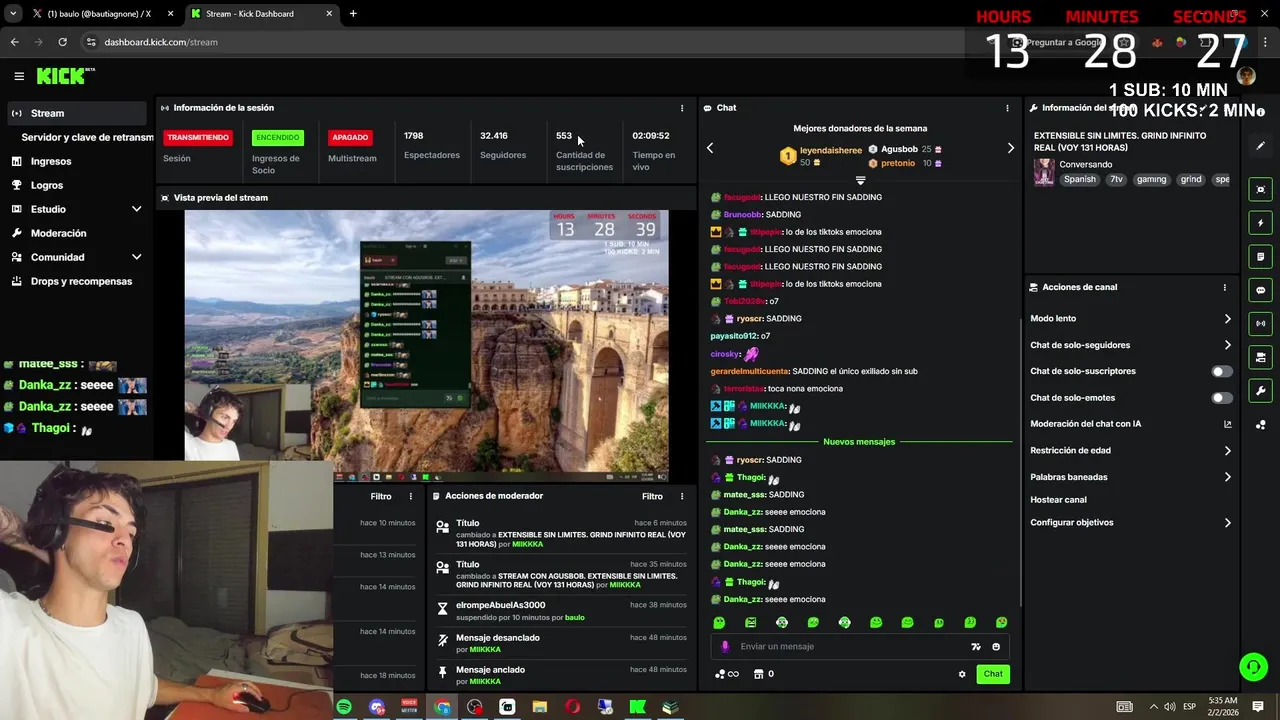1280x720 pixels.
Task: Click Hostear canal
Action: (1058, 499)
